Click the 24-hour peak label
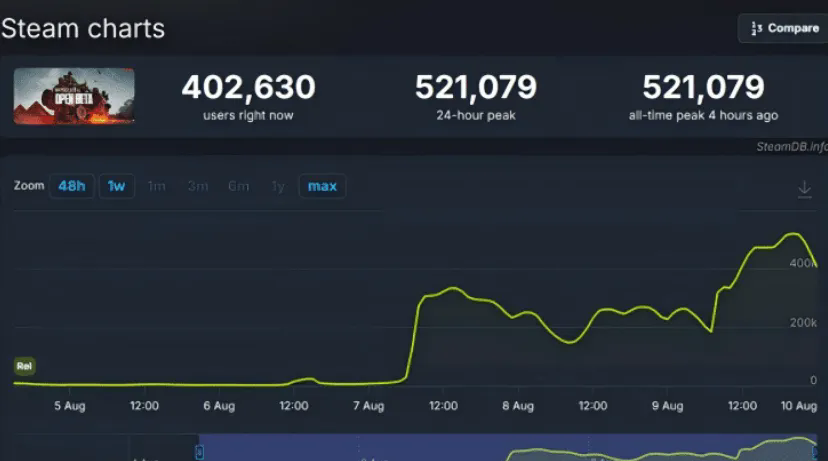This screenshot has width=828, height=461. [476, 116]
